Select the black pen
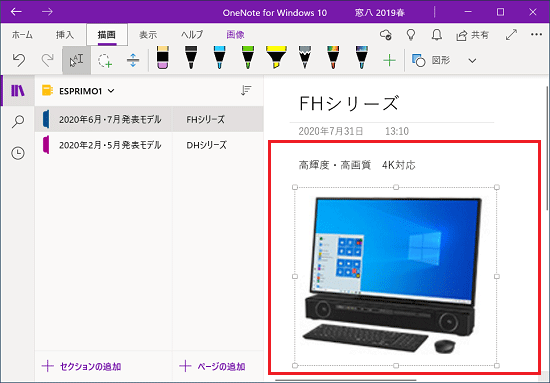This screenshot has height=383, width=550. coord(191,58)
